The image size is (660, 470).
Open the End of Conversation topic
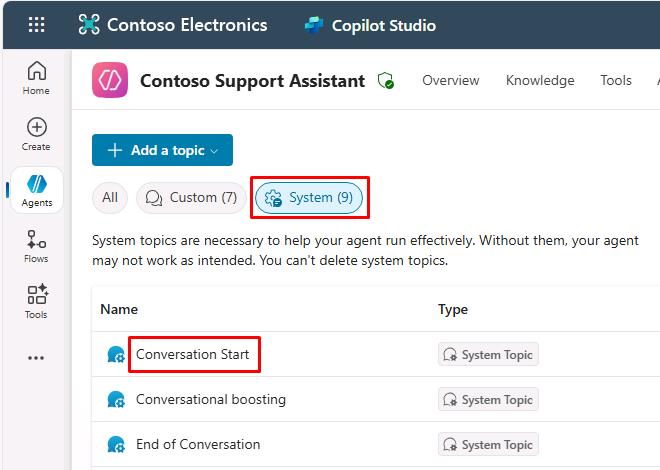pos(197,444)
